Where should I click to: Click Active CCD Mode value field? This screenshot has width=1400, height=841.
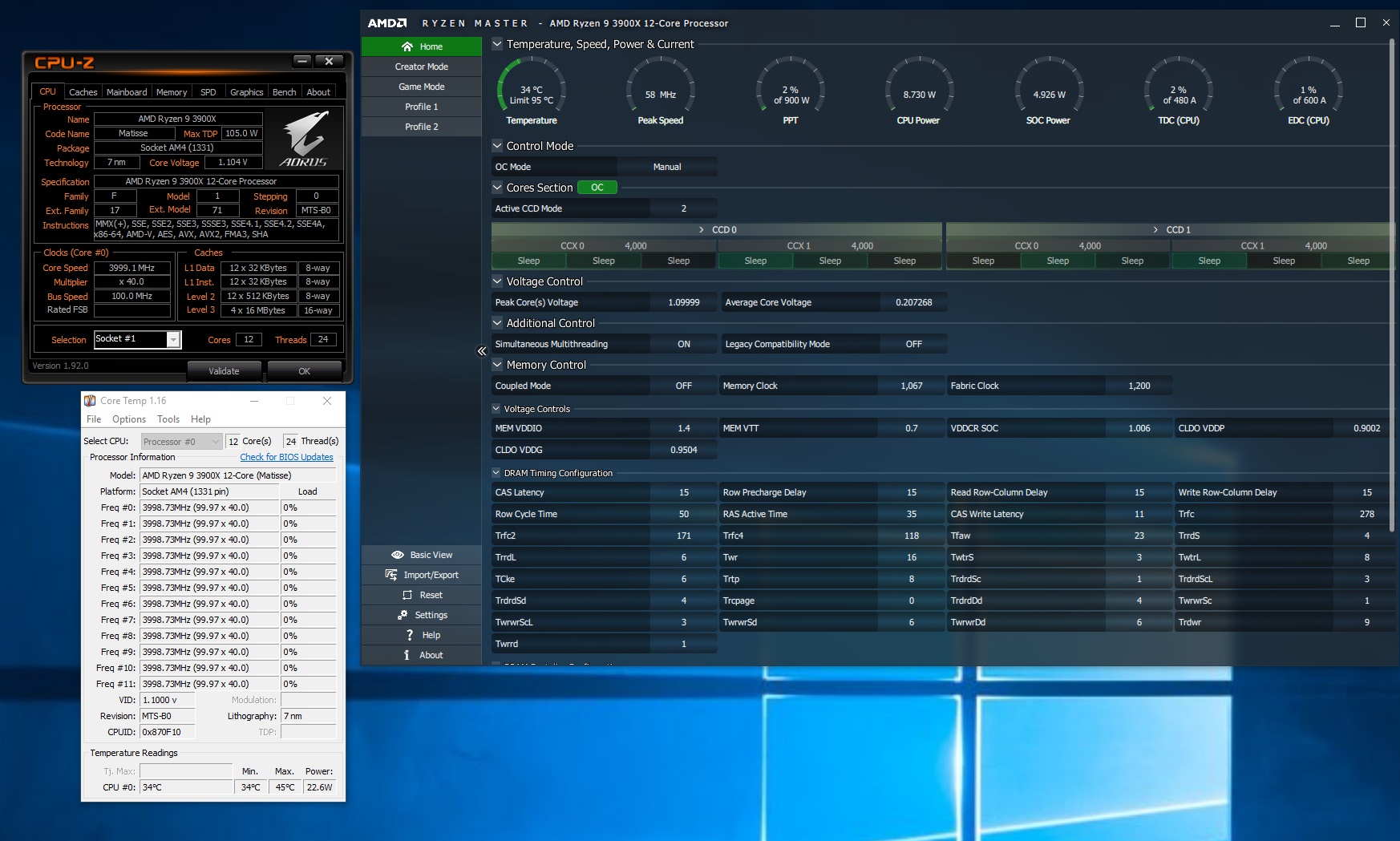click(x=684, y=208)
